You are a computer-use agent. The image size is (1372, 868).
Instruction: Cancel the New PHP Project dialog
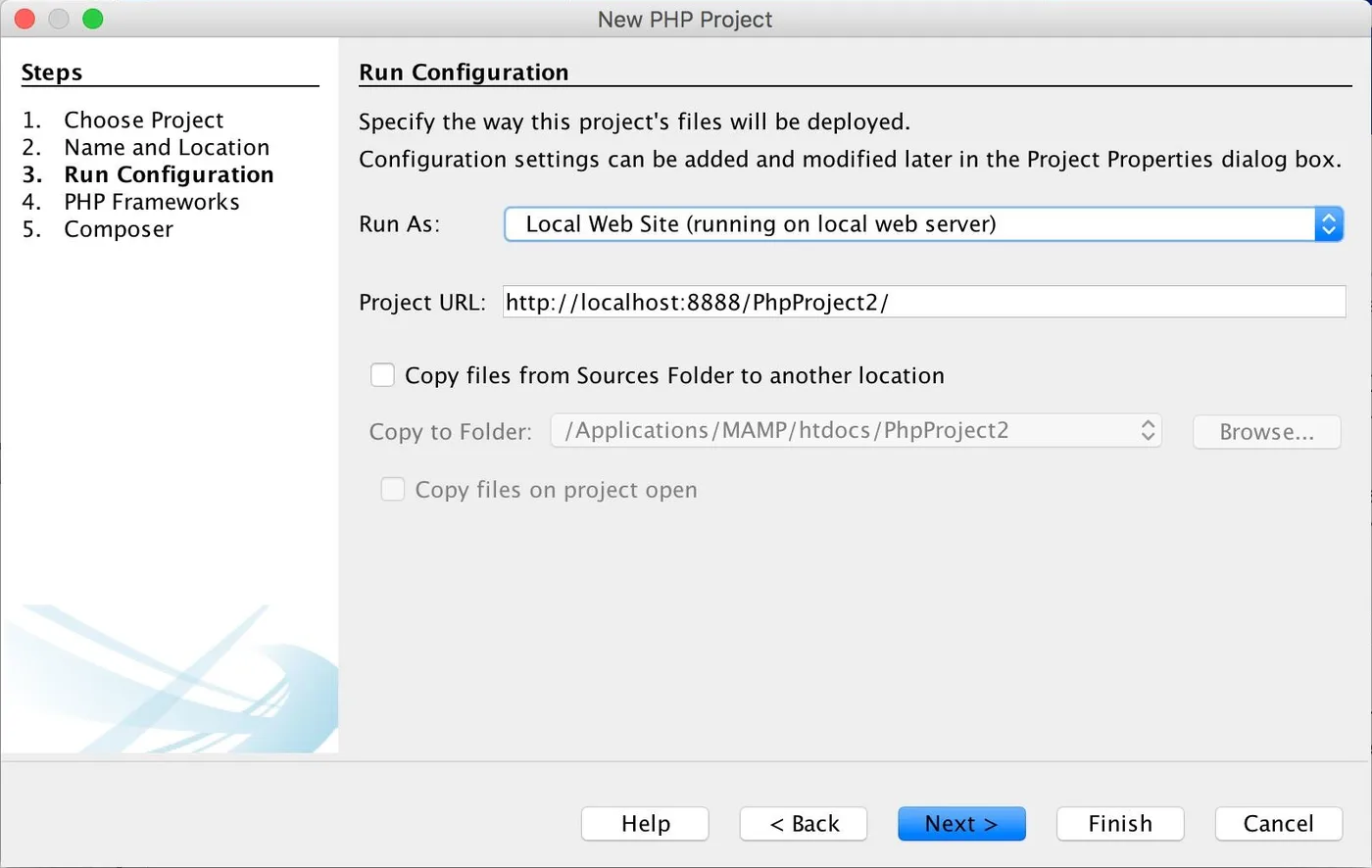tap(1278, 824)
